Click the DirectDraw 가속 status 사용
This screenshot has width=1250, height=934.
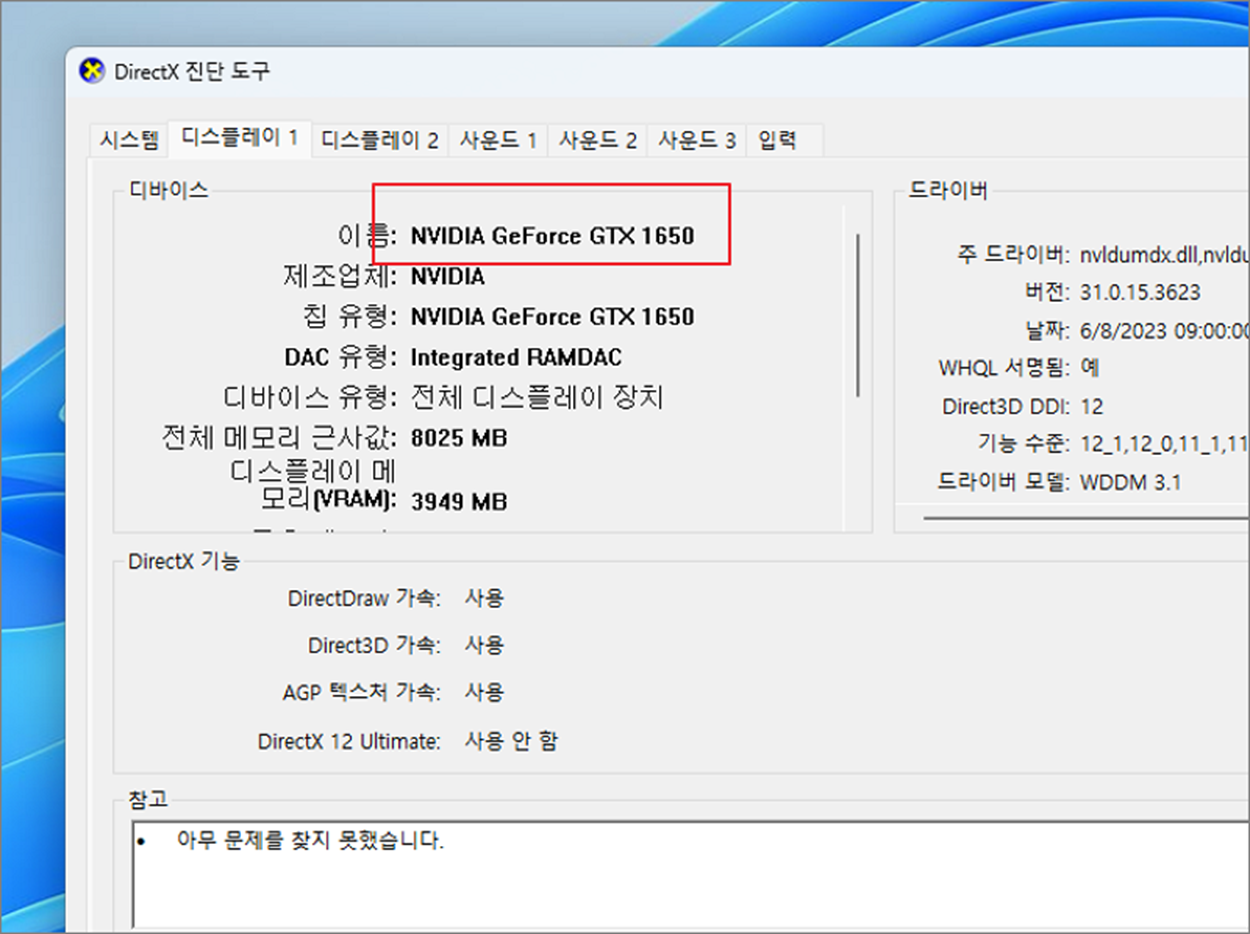[484, 599]
